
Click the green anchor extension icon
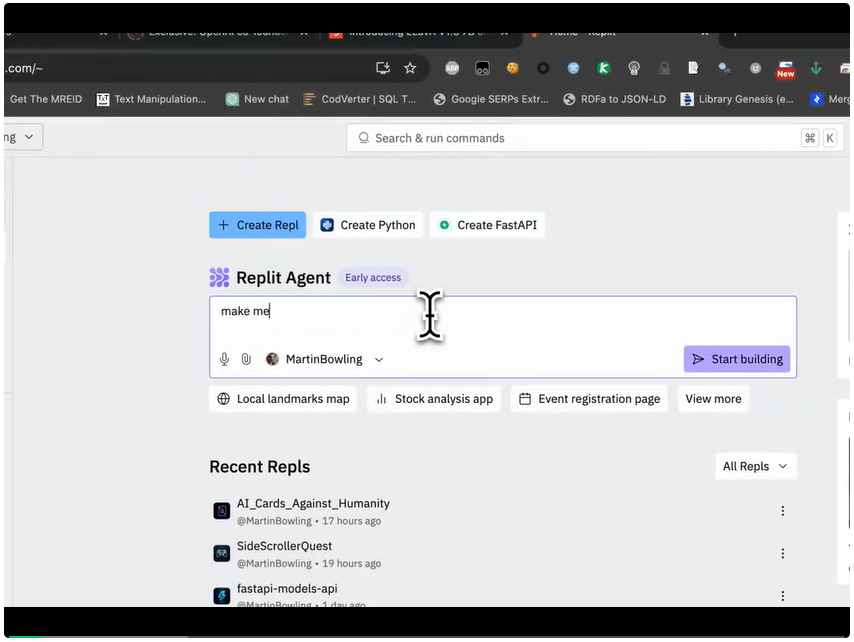(x=816, y=68)
